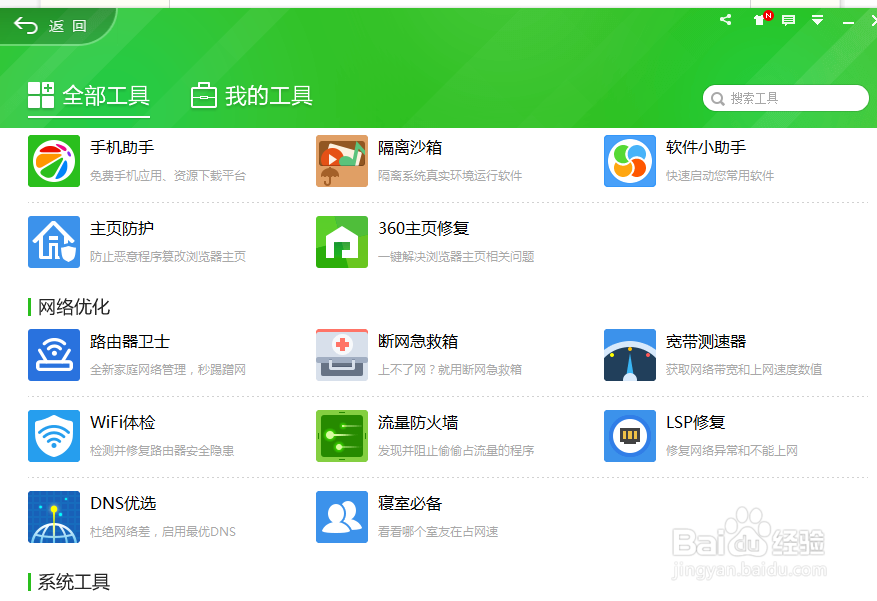877x601 pixels.
Task: Click the DNS优选 globe icon
Action: coord(54,517)
